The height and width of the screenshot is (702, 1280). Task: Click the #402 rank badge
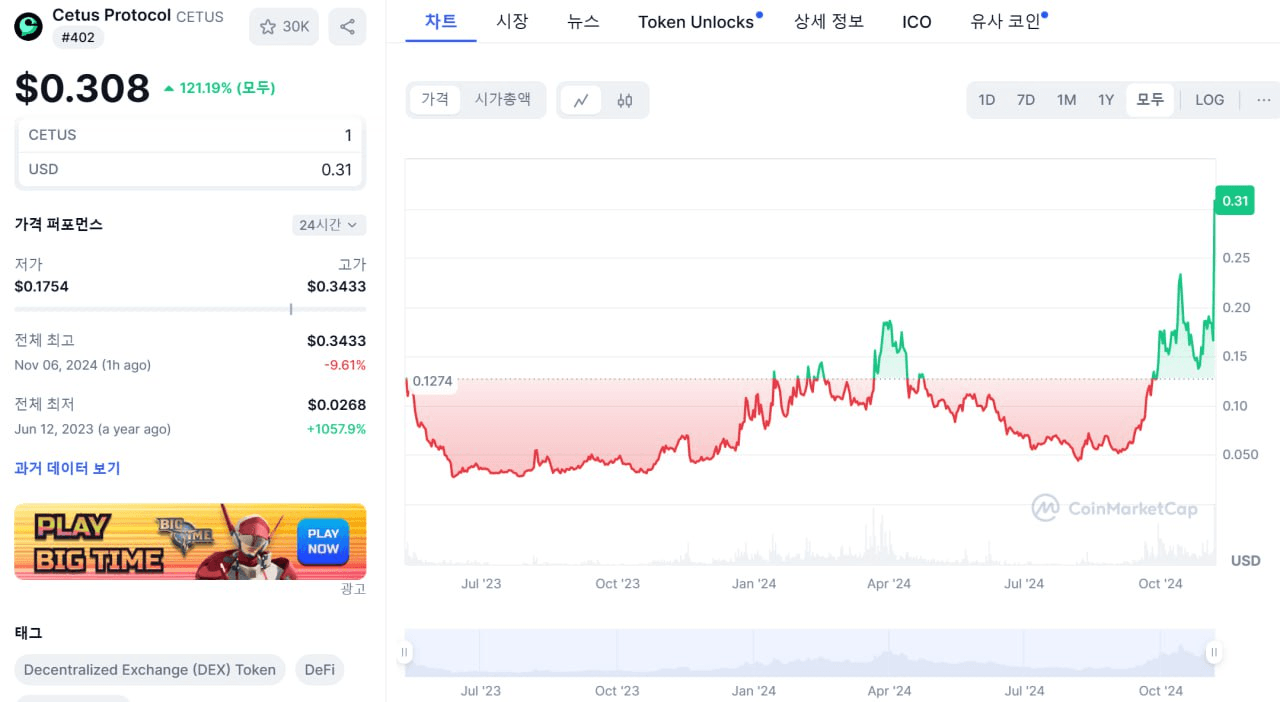tap(78, 37)
